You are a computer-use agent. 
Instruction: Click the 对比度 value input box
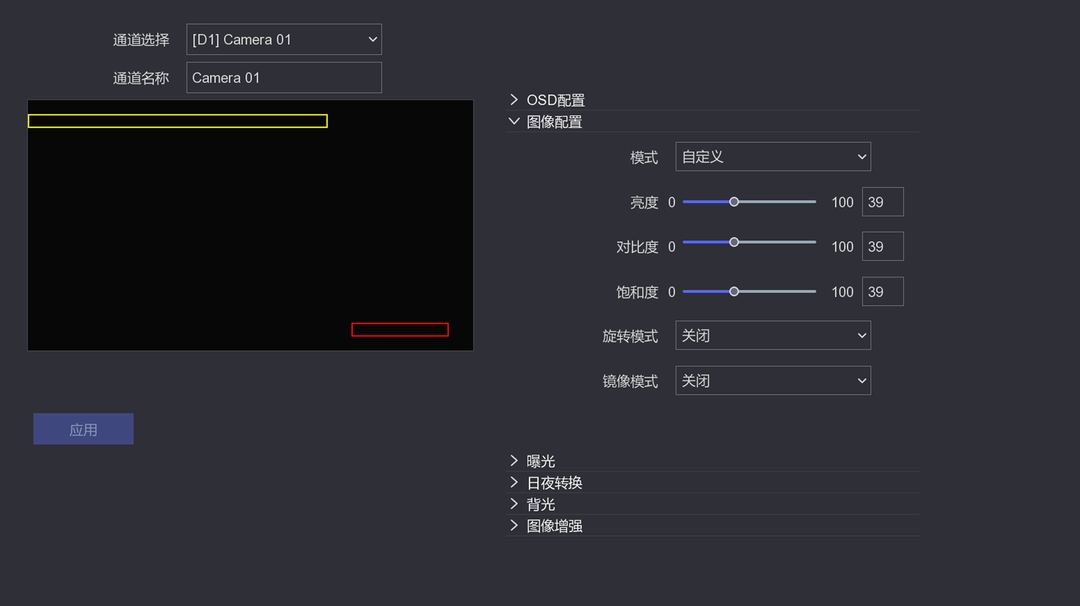pyautogui.click(x=882, y=247)
